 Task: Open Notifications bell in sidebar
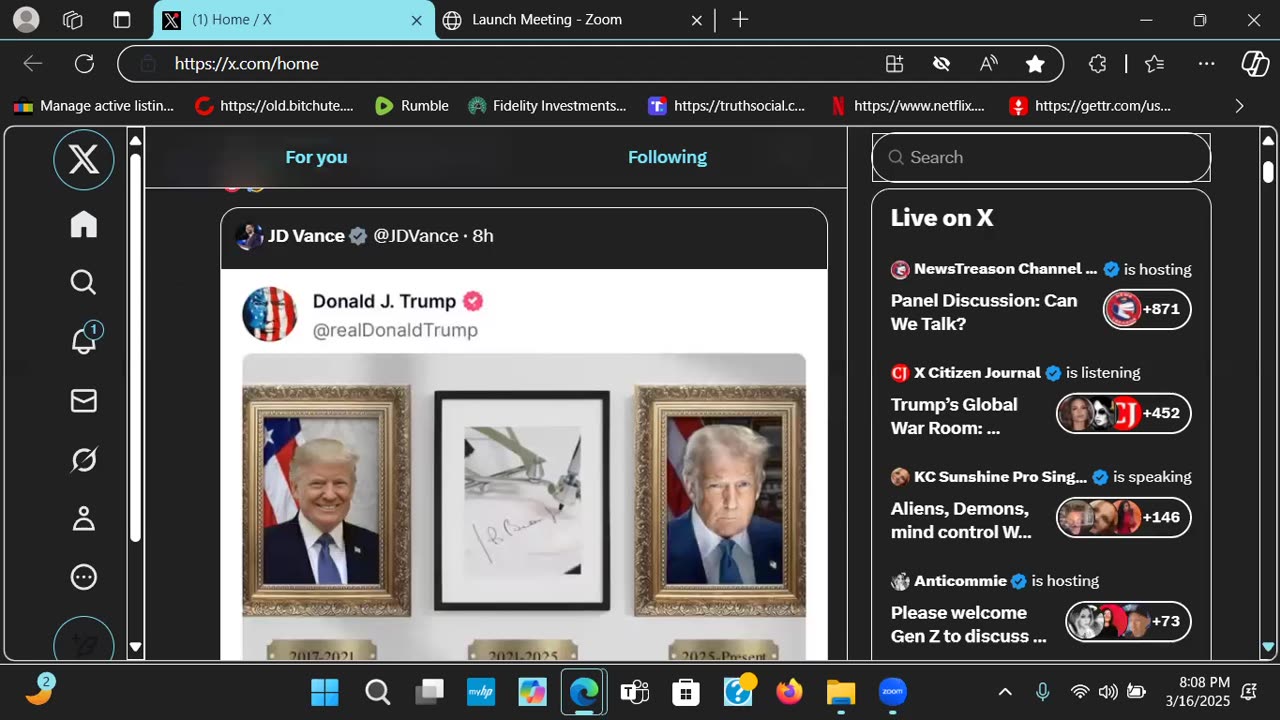pos(84,341)
